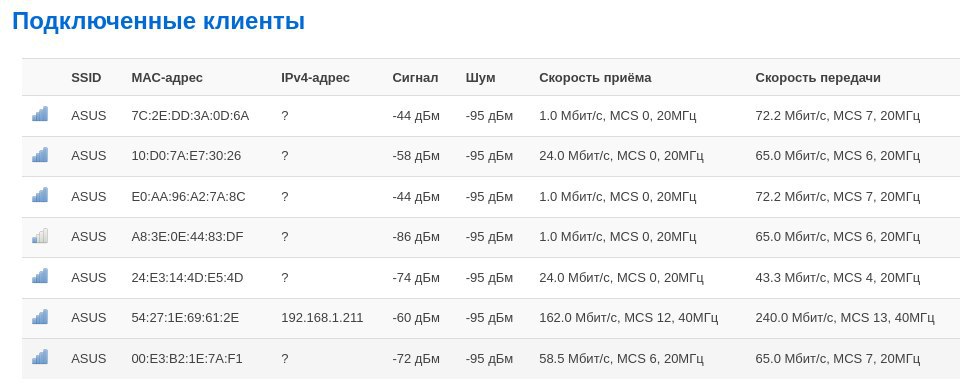
Task: Select IP address 192.168.1.211
Action: [322, 318]
